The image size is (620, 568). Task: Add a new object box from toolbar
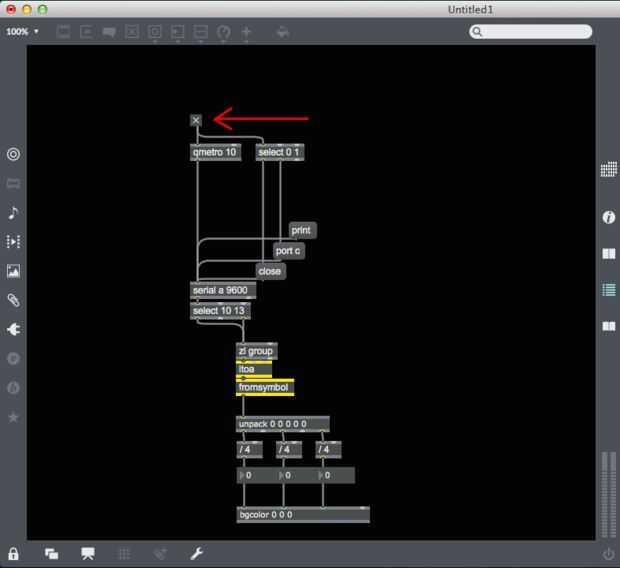(63, 32)
